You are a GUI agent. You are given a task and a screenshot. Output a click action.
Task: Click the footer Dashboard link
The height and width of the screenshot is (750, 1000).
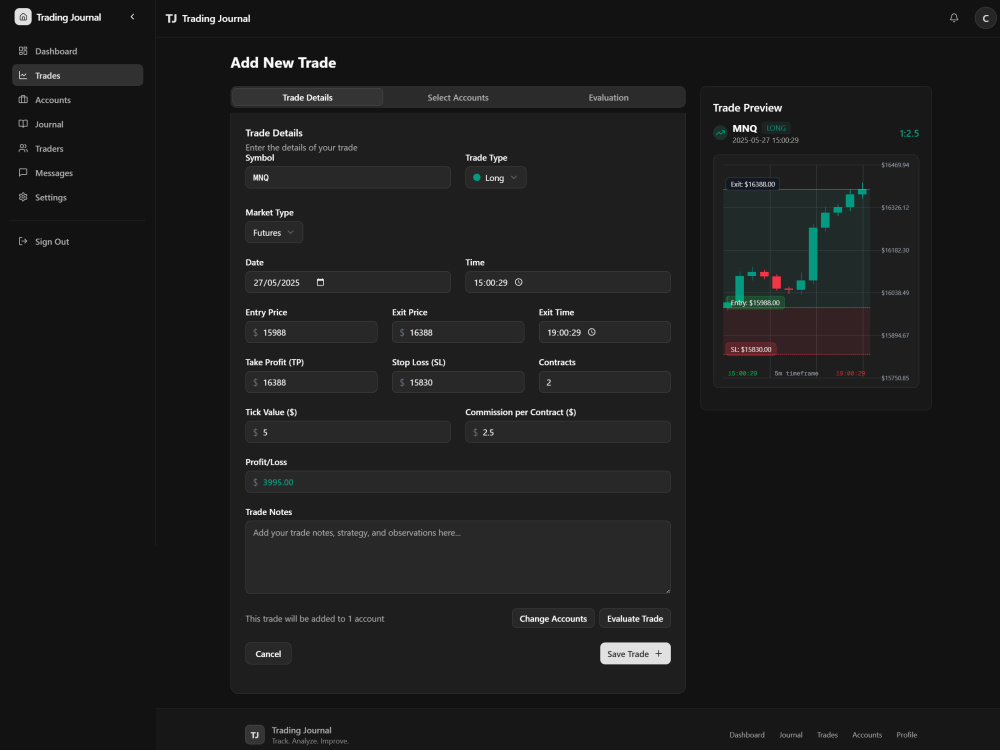[x=747, y=735]
